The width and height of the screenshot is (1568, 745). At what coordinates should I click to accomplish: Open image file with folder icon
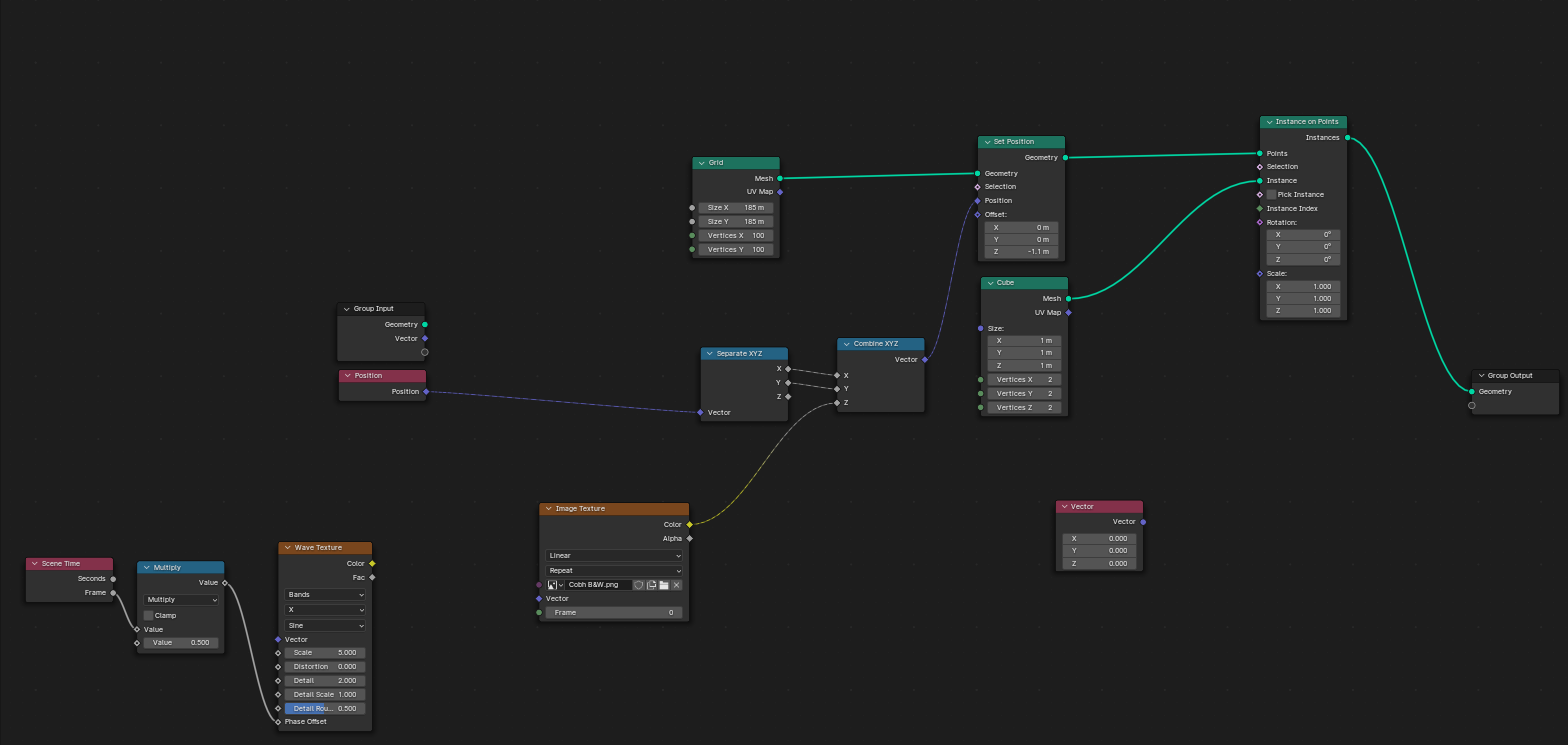coord(664,585)
